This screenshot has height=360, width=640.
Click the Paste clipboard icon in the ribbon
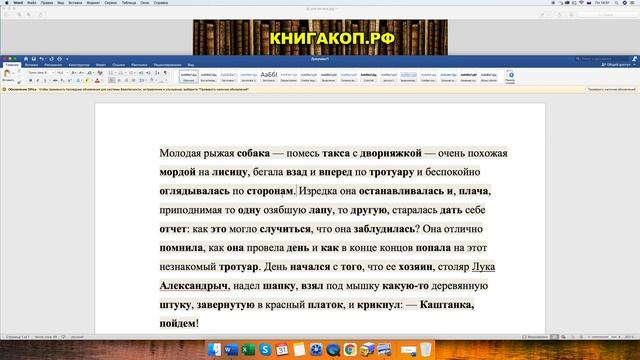[7, 73]
